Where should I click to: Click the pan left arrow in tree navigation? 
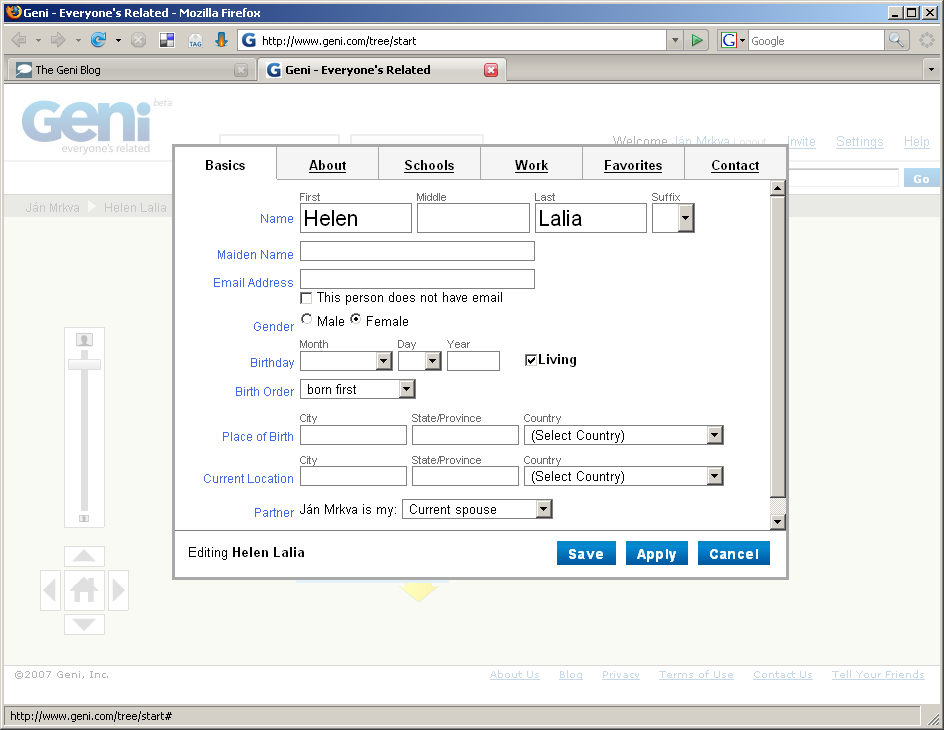coord(51,590)
